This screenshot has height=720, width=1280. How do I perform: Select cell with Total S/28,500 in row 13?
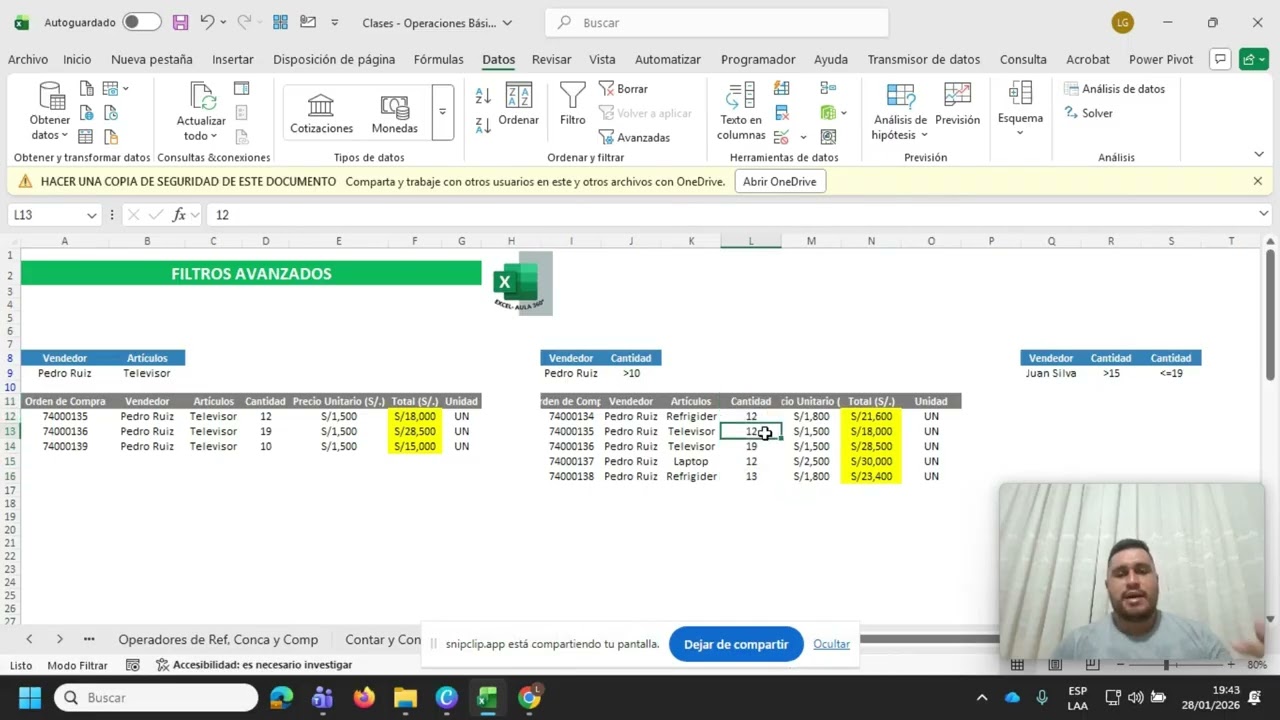coord(414,431)
